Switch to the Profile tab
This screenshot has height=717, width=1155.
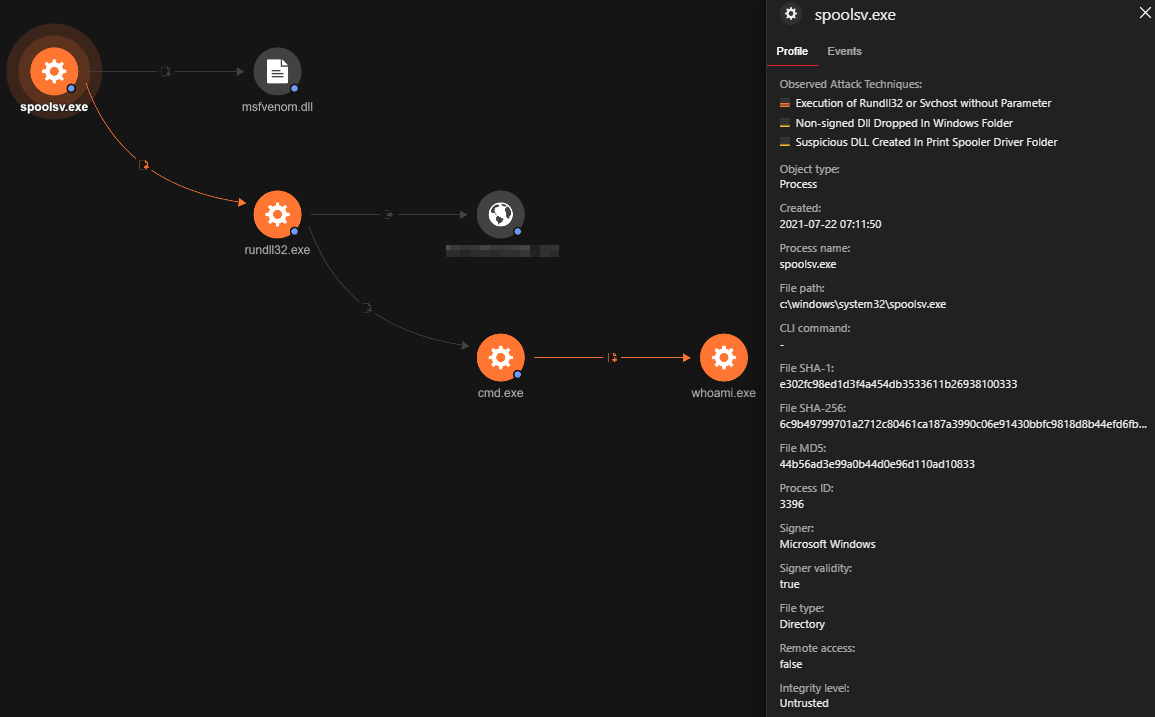(x=792, y=51)
